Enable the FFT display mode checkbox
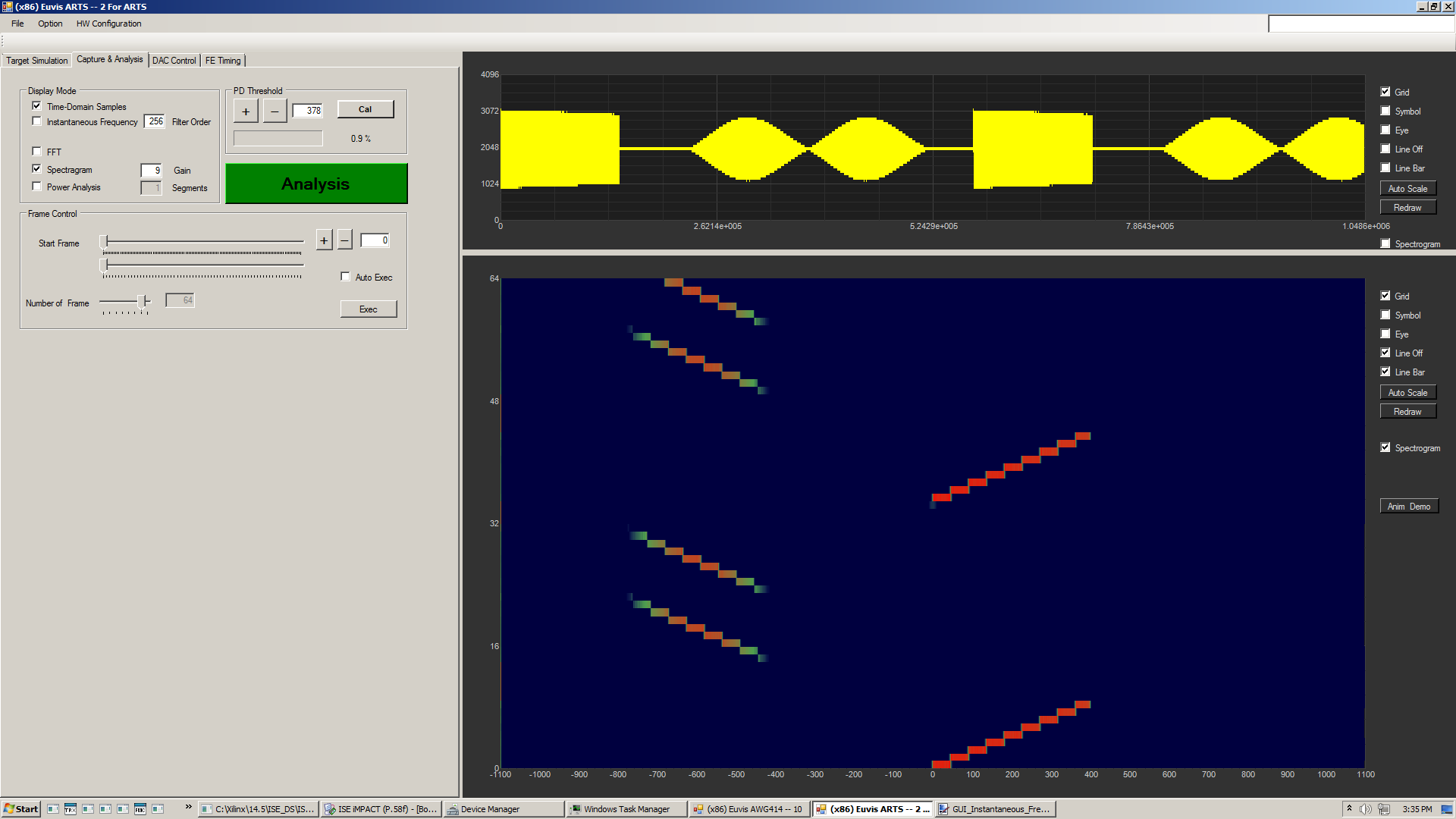Image resolution: width=1456 pixels, height=819 pixels. [x=36, y=151]
